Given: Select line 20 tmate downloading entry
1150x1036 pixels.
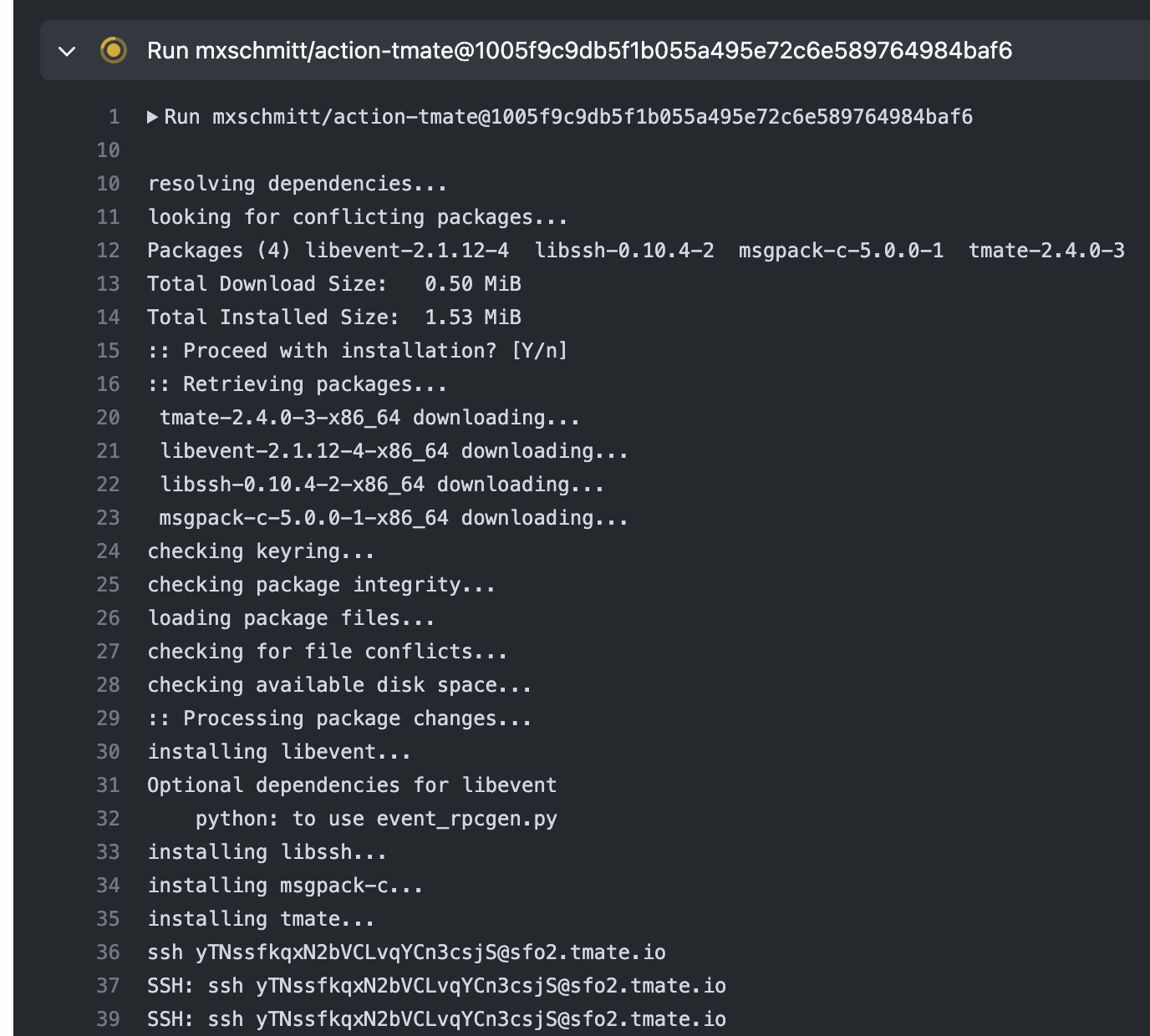Looking at the screenshot, I should tap(370, 417).
